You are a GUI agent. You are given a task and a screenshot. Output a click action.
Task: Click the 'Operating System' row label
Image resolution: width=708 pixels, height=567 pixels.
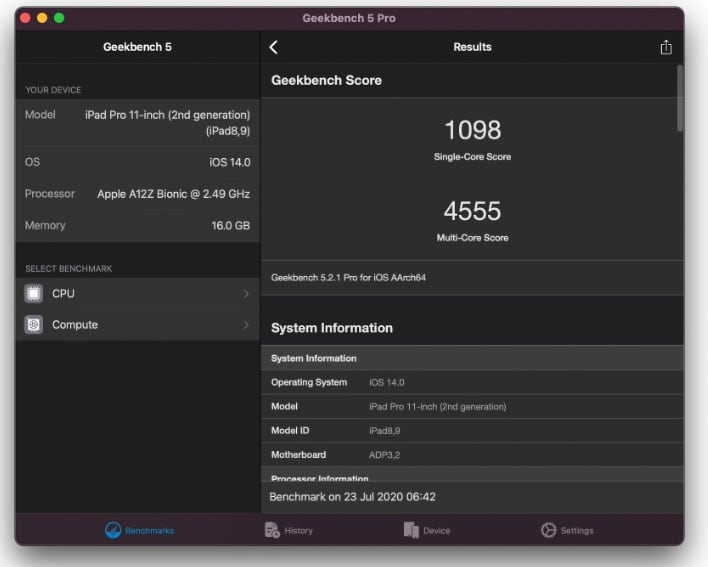(309, 382)
